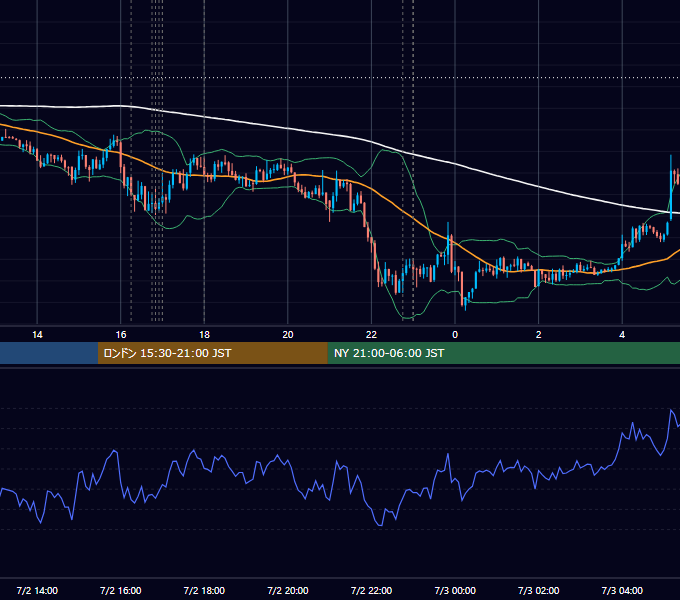Click hour label 0 on the time axis

click(x=455, y=335)
